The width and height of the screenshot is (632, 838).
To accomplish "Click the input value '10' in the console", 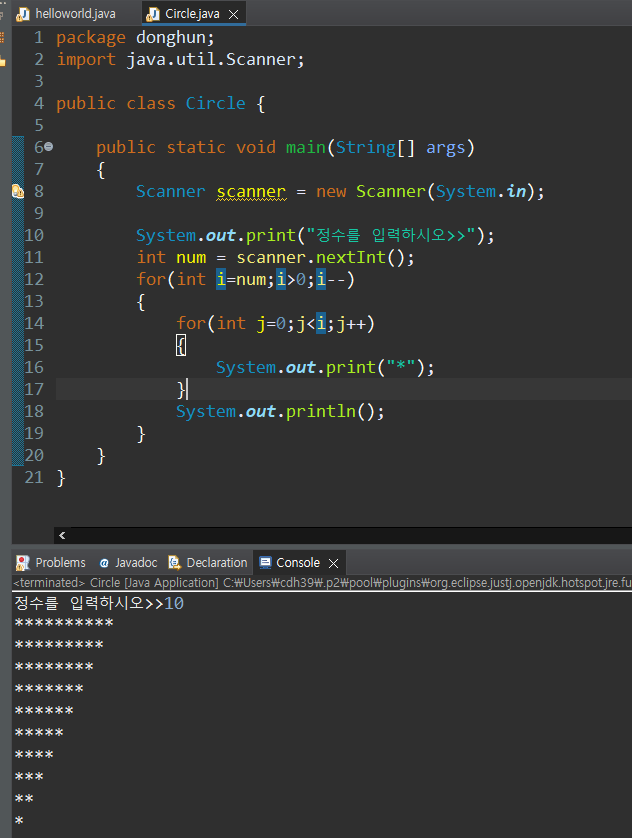I will pos(174,603).
